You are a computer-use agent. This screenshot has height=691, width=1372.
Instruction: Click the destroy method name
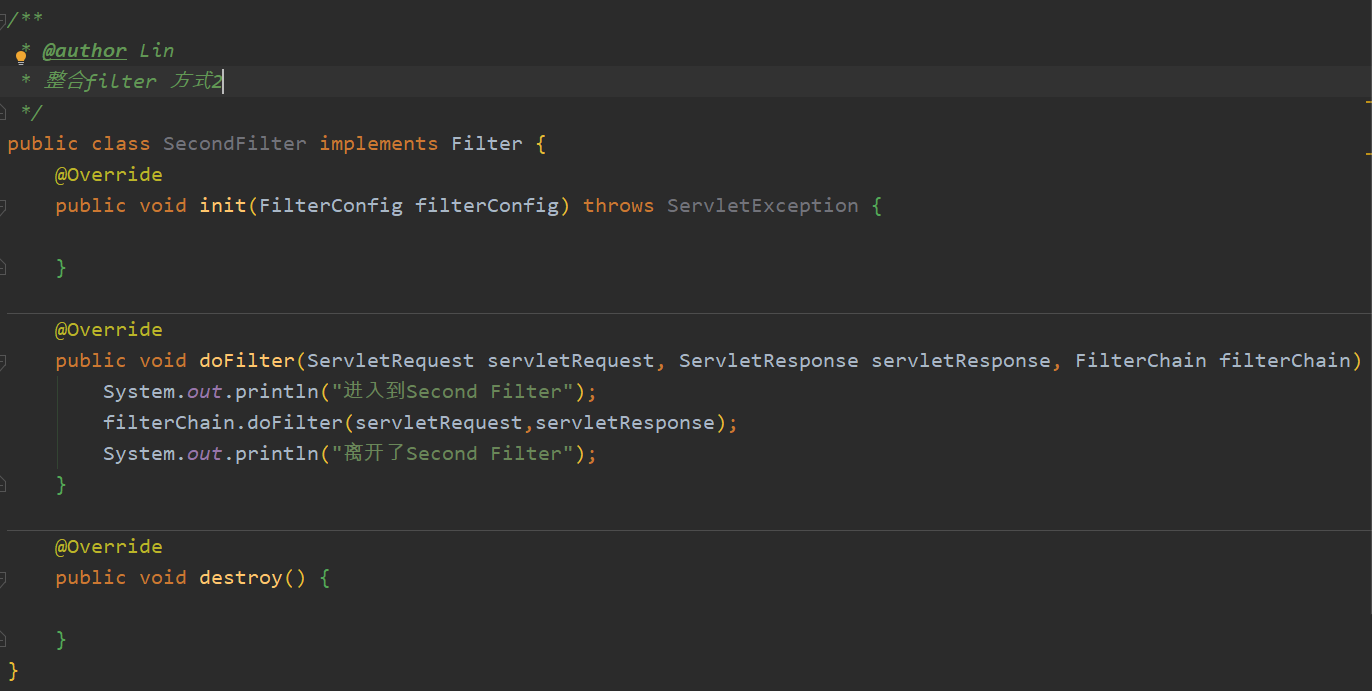click(241, 578)
